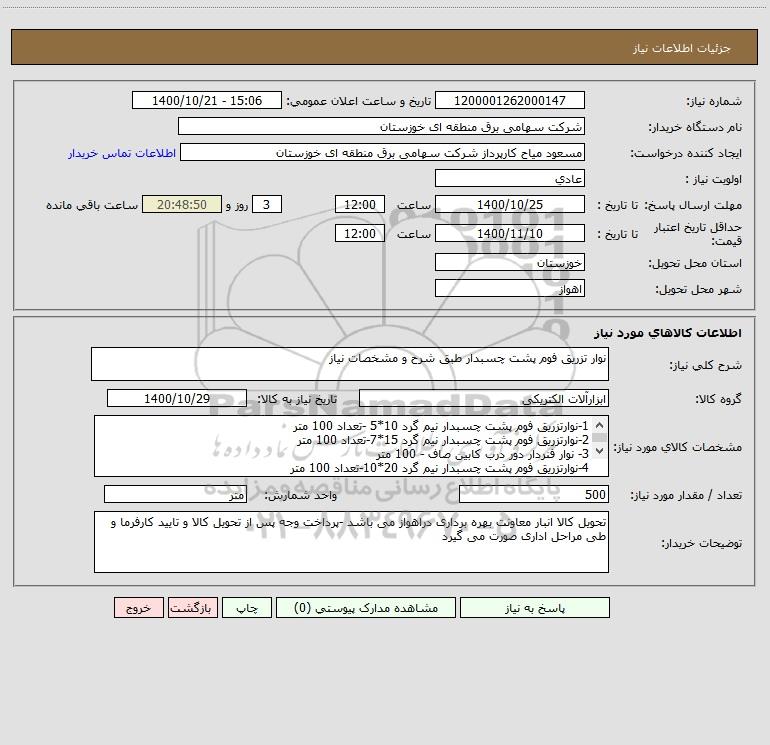Screen dimensions: 770x745
Task: Click the remaining time countdown 20:48:50
Action: (174, 205)
